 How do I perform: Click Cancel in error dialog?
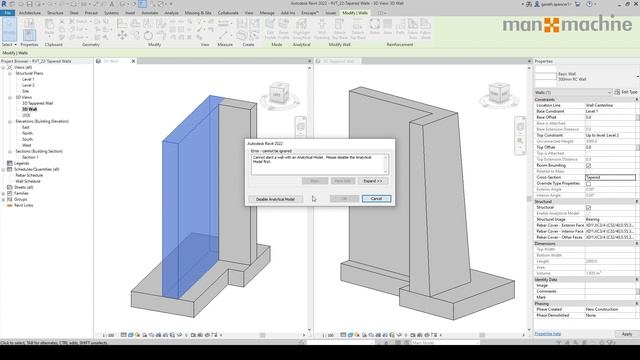[x=376, y=199]
